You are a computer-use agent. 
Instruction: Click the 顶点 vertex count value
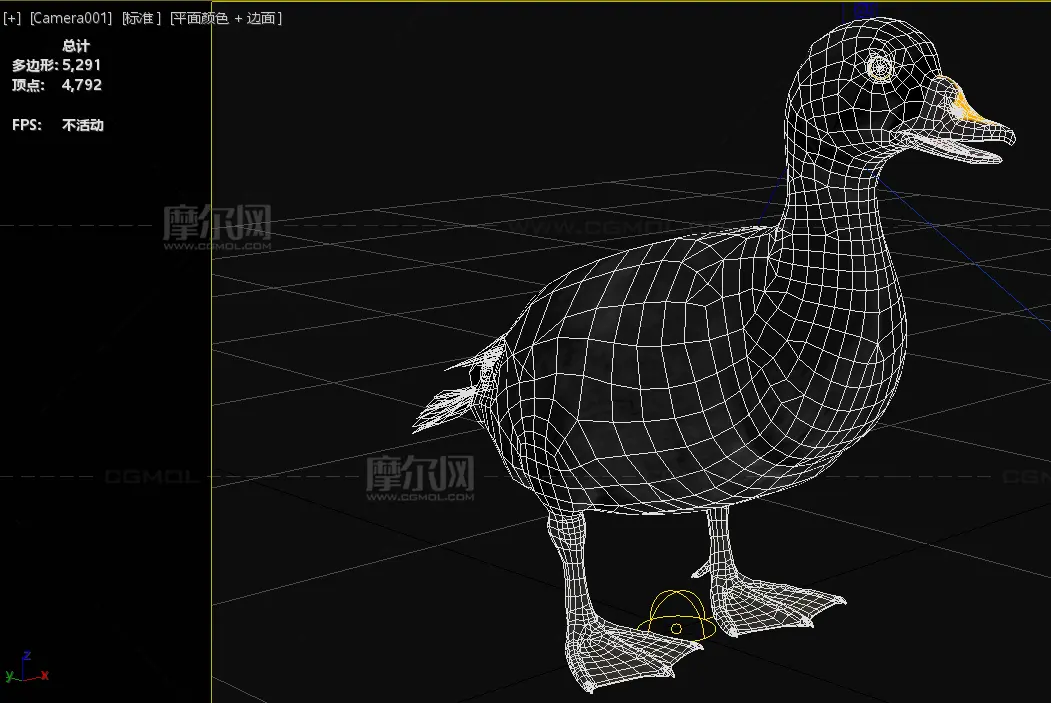[82, 85]
